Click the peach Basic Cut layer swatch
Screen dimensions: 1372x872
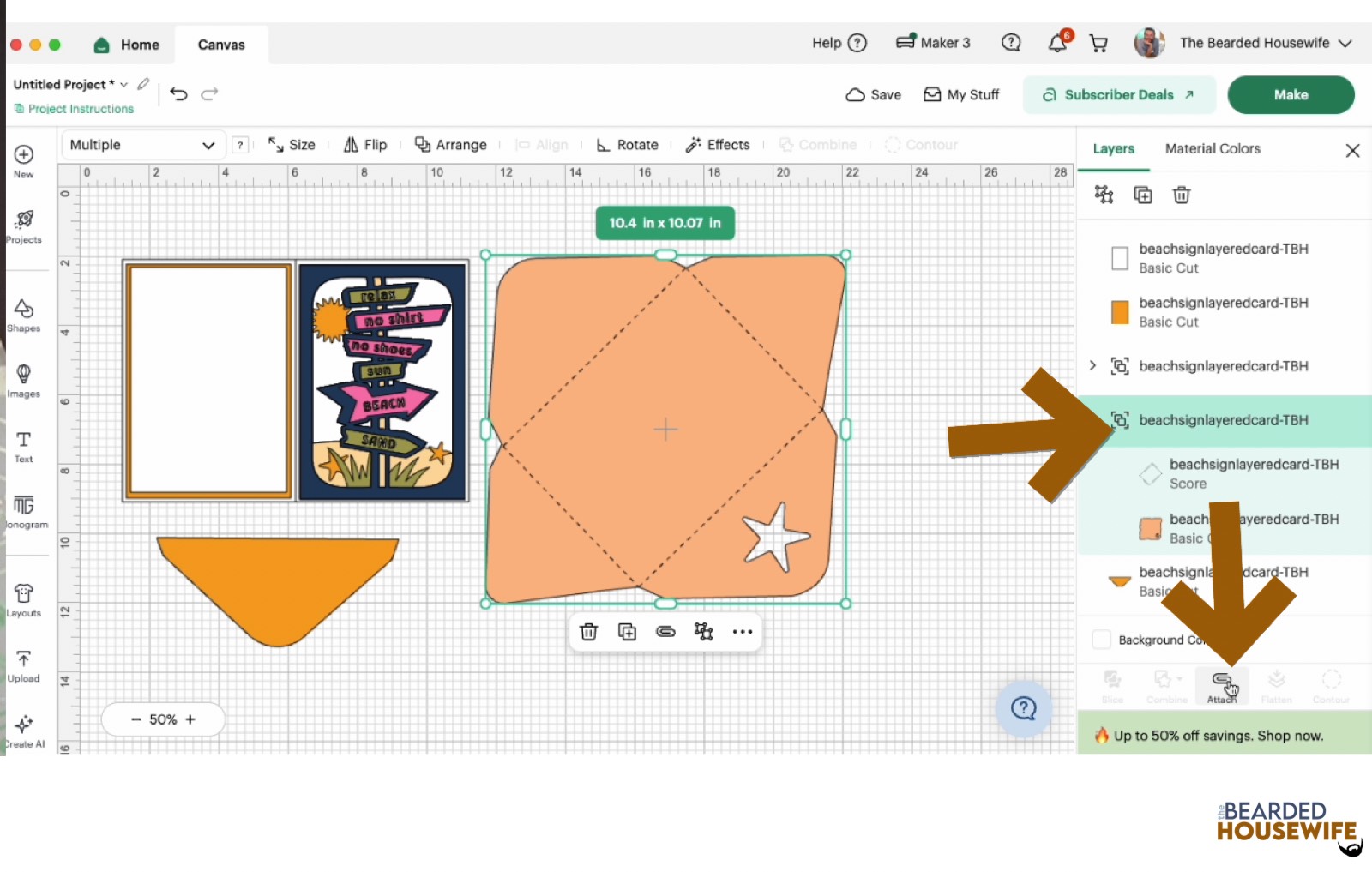[x=1150, y=528]
